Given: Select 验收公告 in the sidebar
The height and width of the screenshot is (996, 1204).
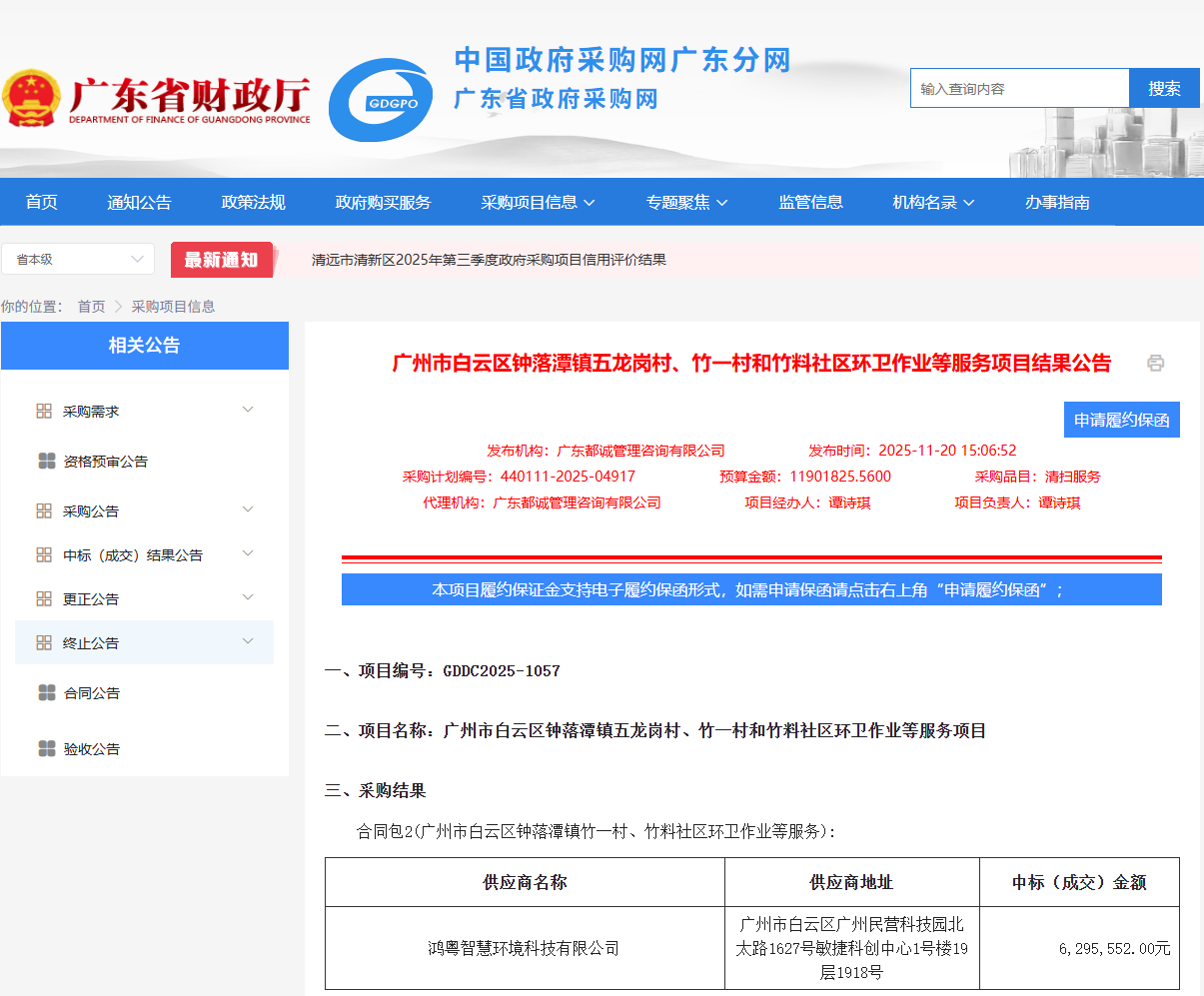Looking at the screenshot, I should 92,749.
